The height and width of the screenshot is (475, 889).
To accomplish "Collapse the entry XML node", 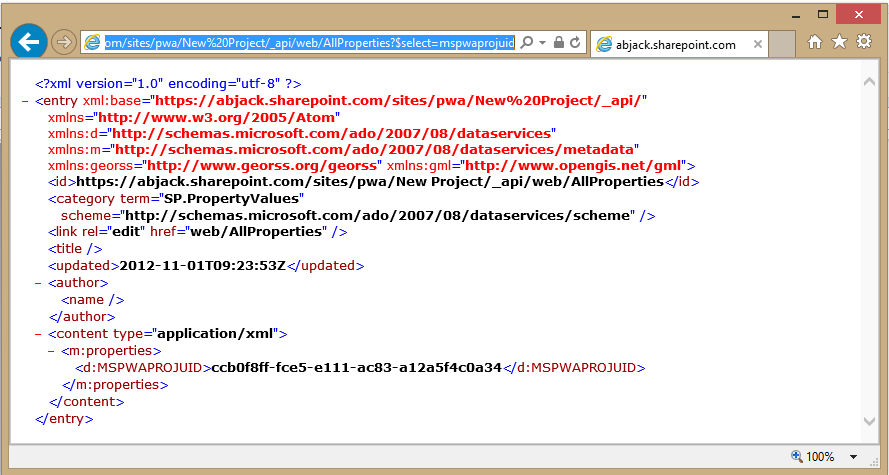I will pyautogui.click(x=25, y=101).
